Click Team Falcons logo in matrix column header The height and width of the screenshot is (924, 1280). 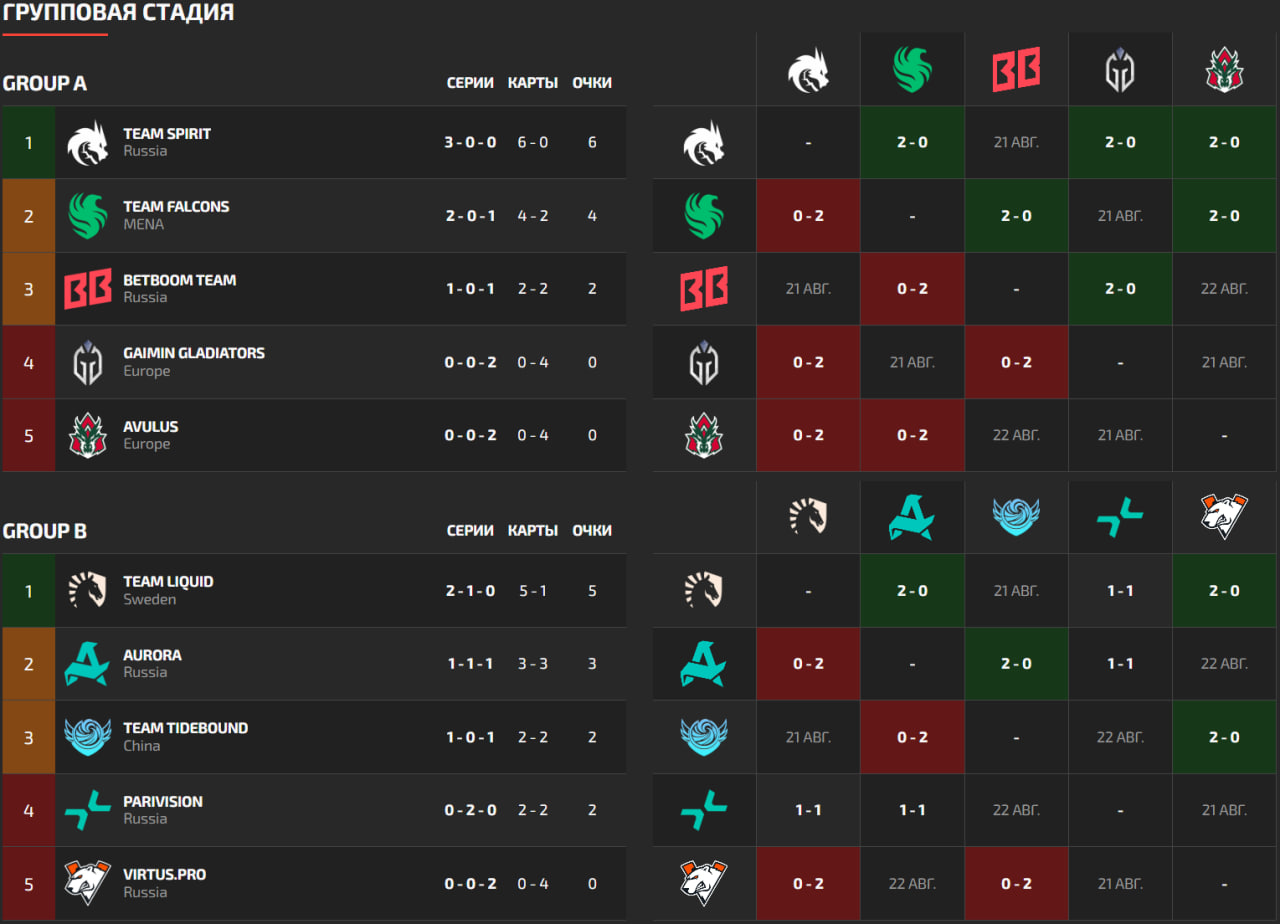tap(912, 70)
